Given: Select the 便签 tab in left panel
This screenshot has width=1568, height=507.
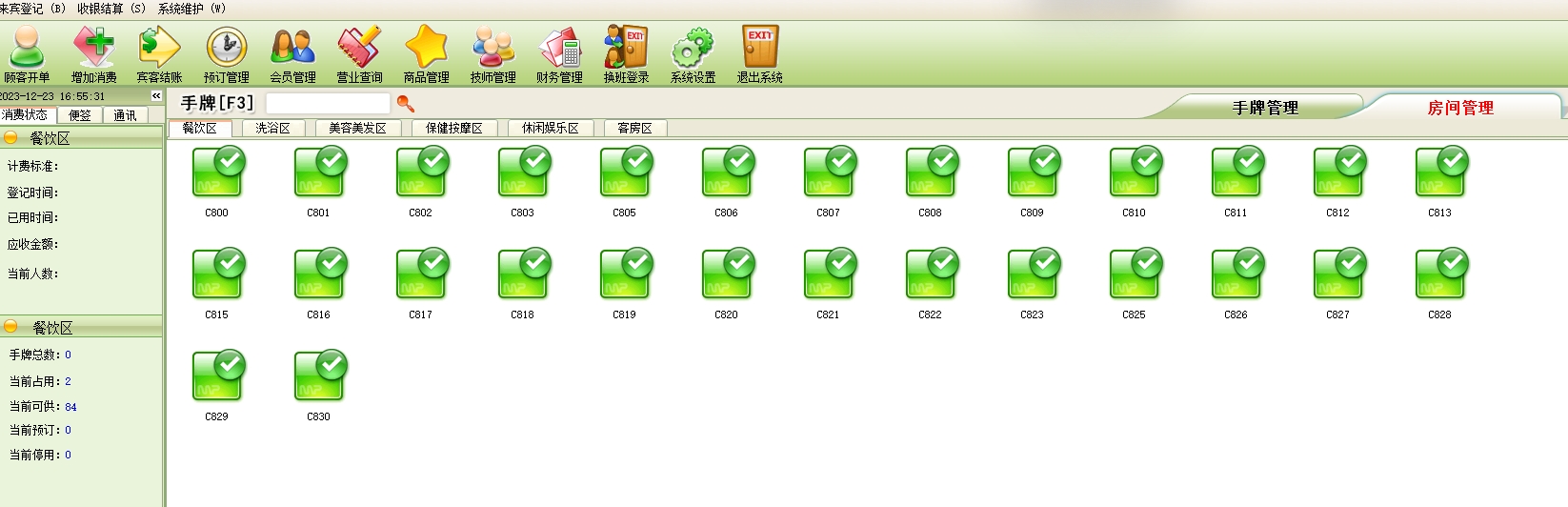Looking at the screenshot, I should pyautogui.click(x=80, y=115).
